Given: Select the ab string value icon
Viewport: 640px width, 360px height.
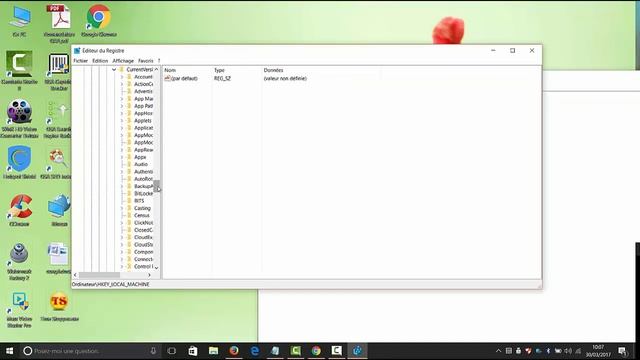Looking at the screenshot, I should (167, 78).
